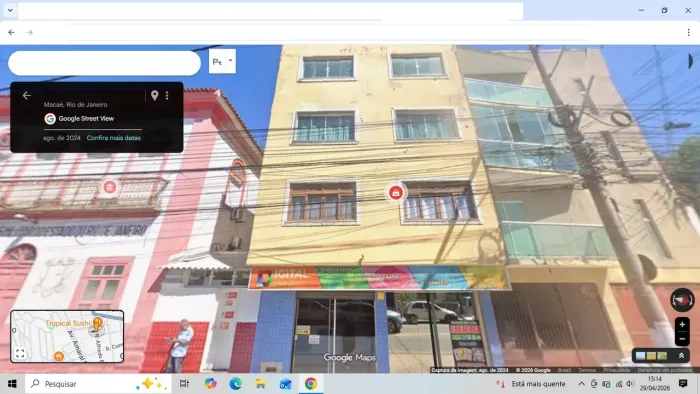Click Google Maps search box

(x=104, y=63)
